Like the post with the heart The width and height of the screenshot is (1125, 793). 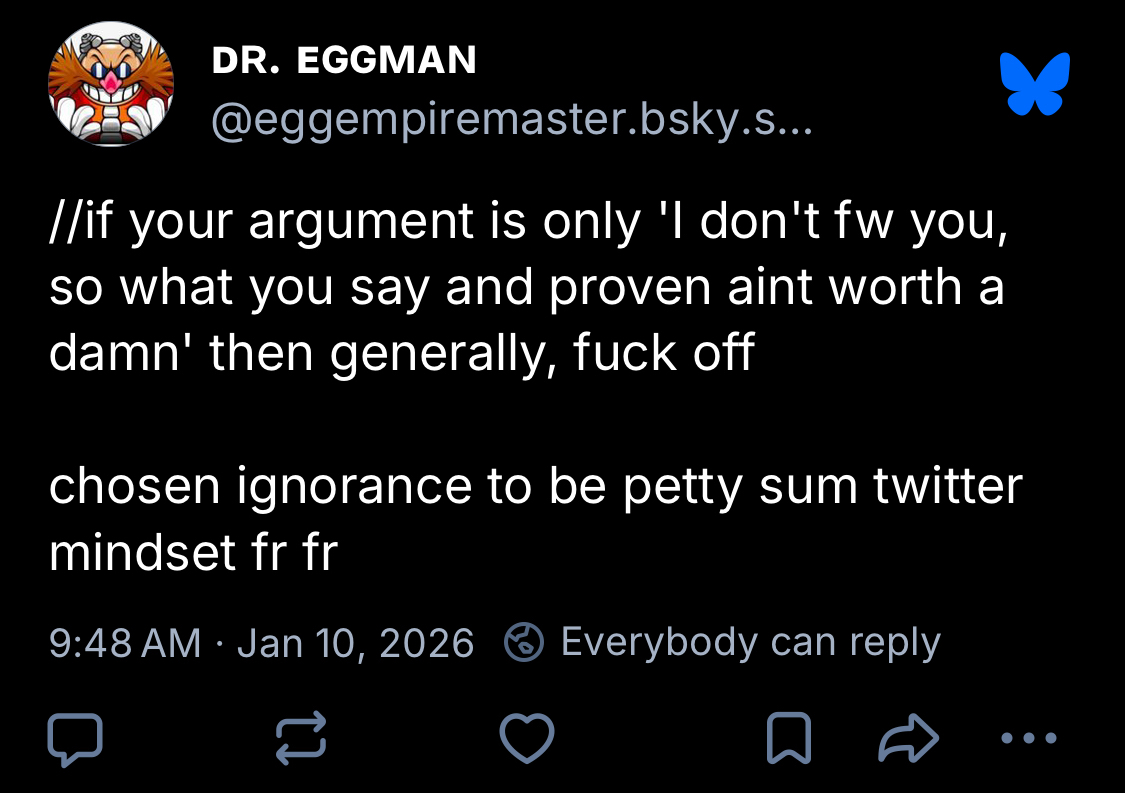(527, 740)
